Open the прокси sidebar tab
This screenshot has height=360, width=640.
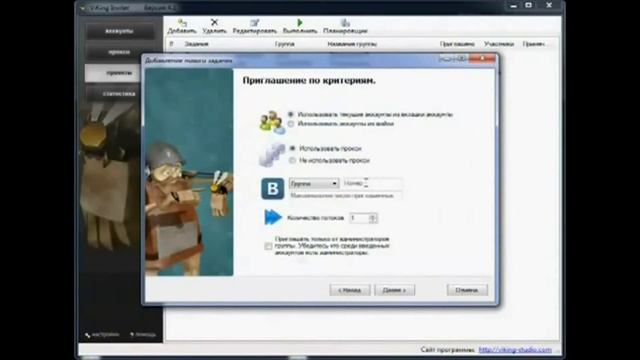(x=119, y=52)
